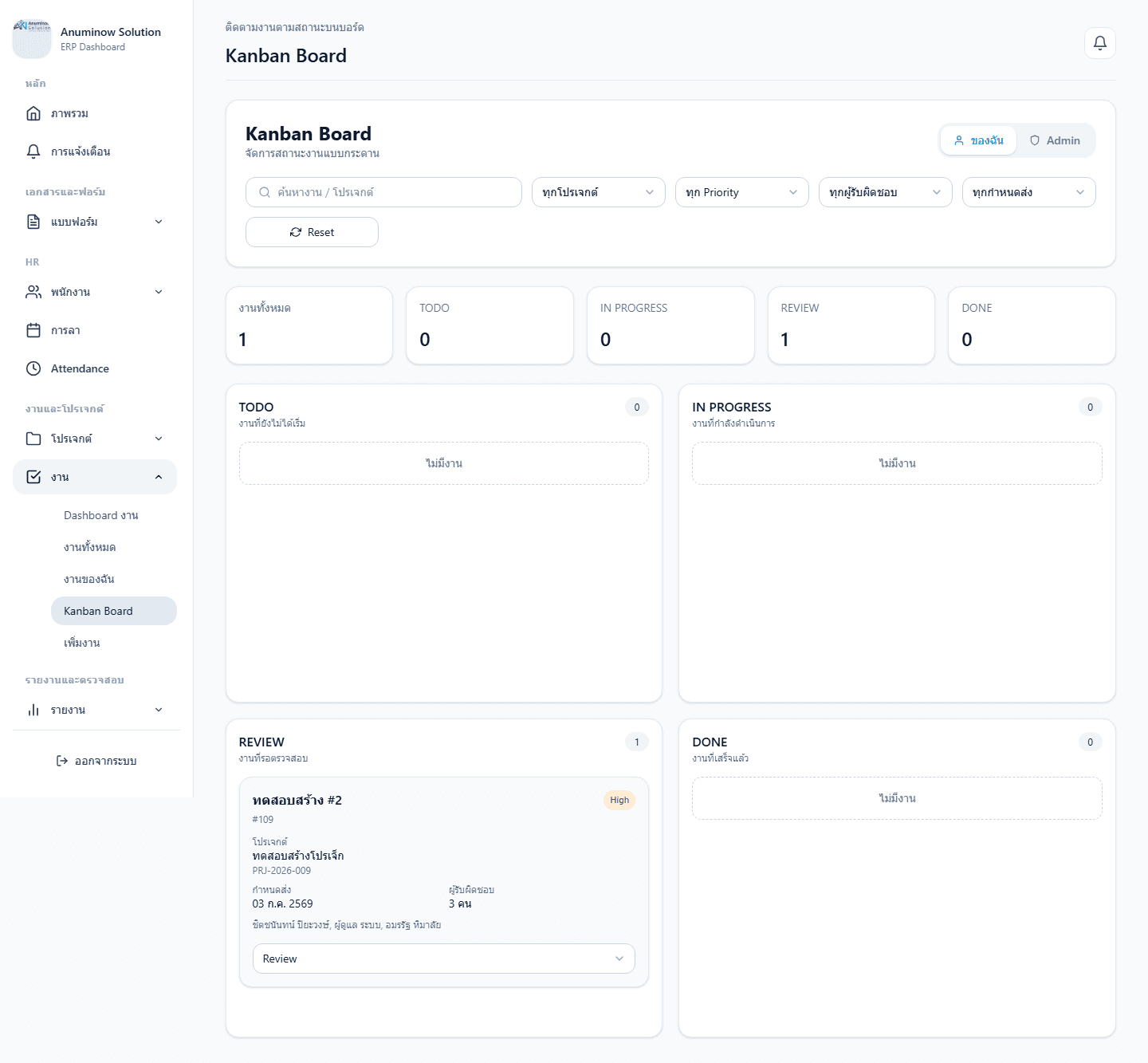
Task: Switch view to Admin
Action: pos(1055,140)
